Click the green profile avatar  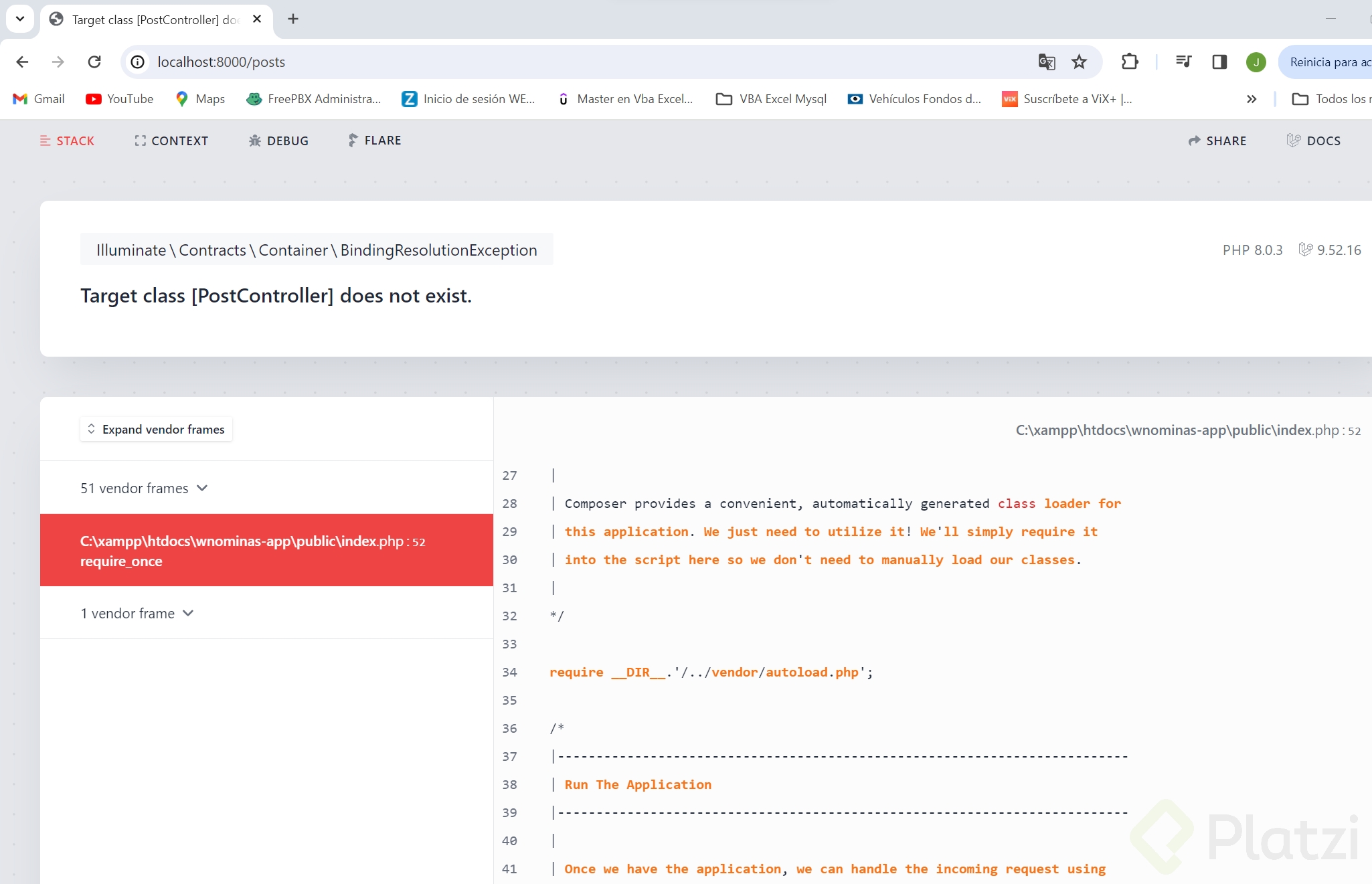[1256, 62]
